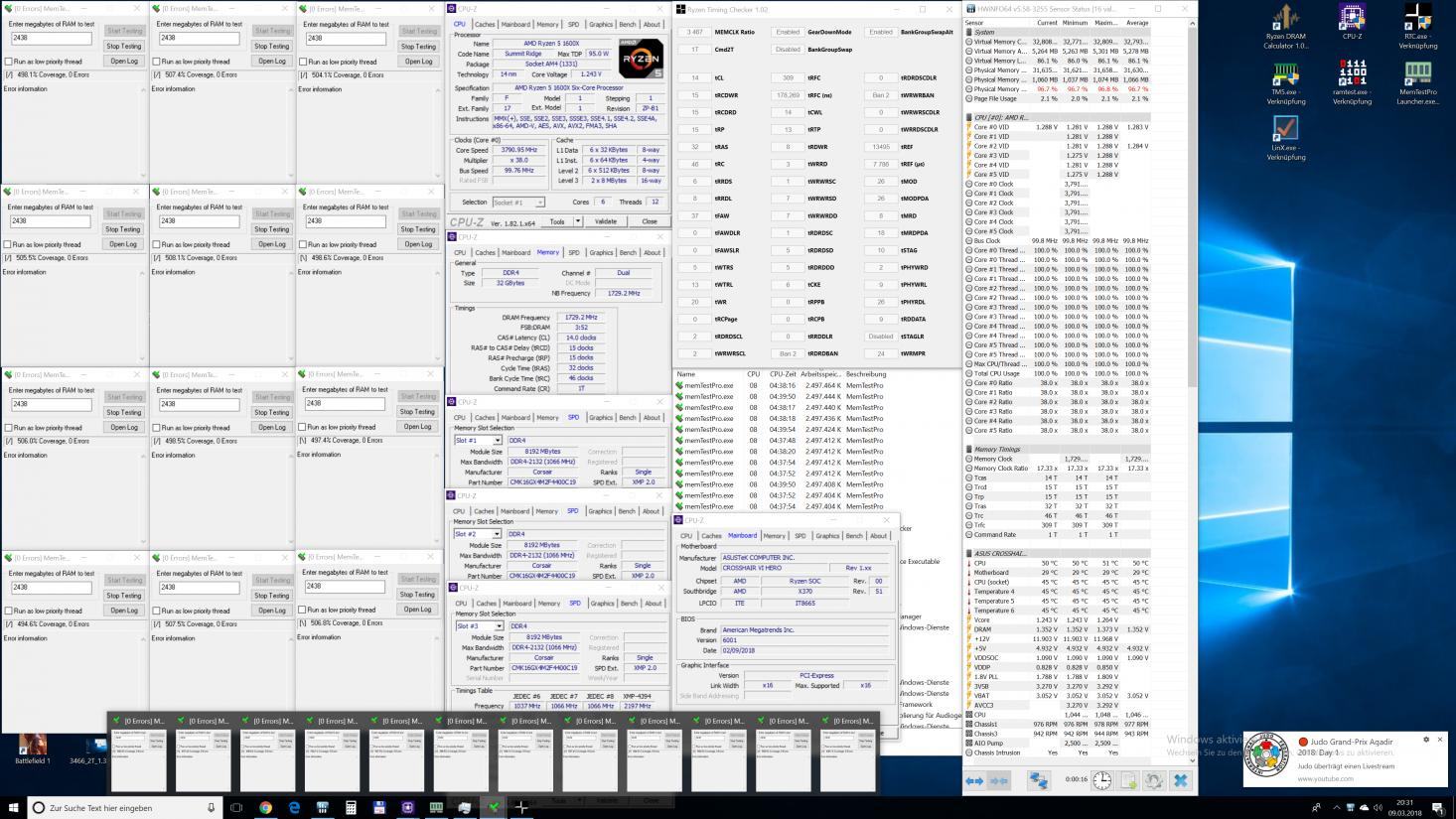Screen dimensions: 1456x819
Task: Click Validate button in CPU-Z
Action: (x=606, y=221)
